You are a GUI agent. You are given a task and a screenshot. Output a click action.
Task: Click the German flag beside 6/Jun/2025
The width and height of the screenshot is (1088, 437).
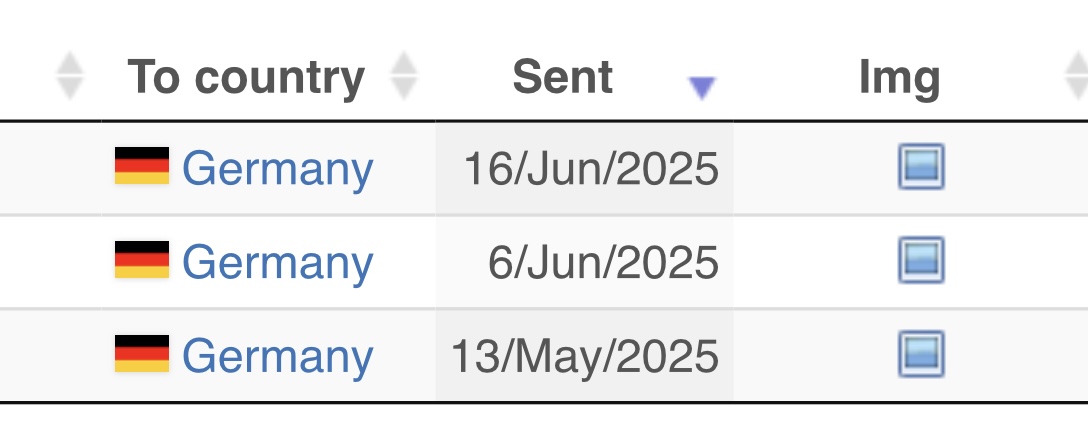142,259
